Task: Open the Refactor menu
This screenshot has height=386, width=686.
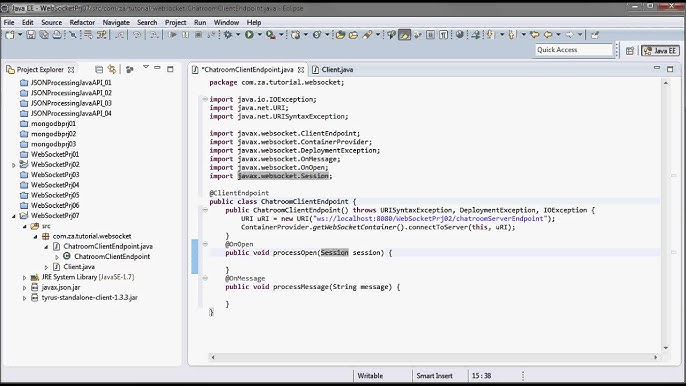Action: [x=82, y=22]
